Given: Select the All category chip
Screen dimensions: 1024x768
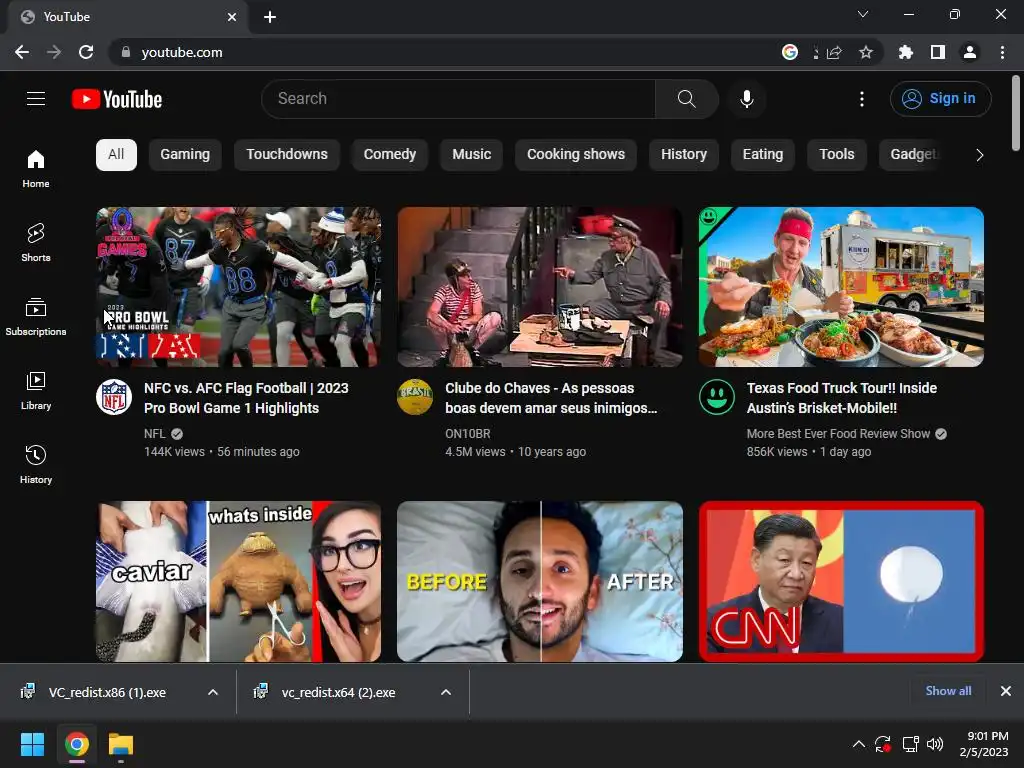Looking at the screenshot, I should [x=116, y=155].
